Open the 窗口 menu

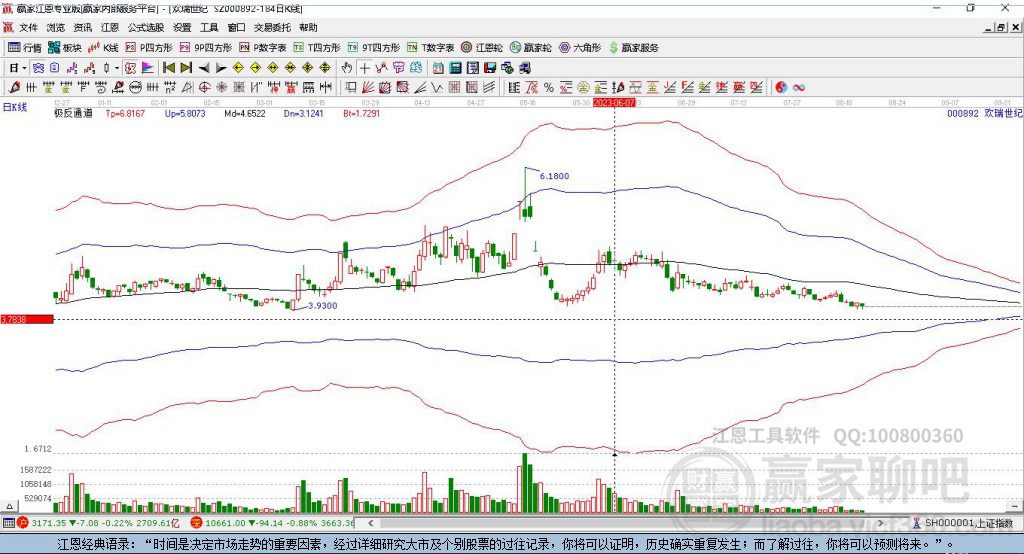[236, 27]
